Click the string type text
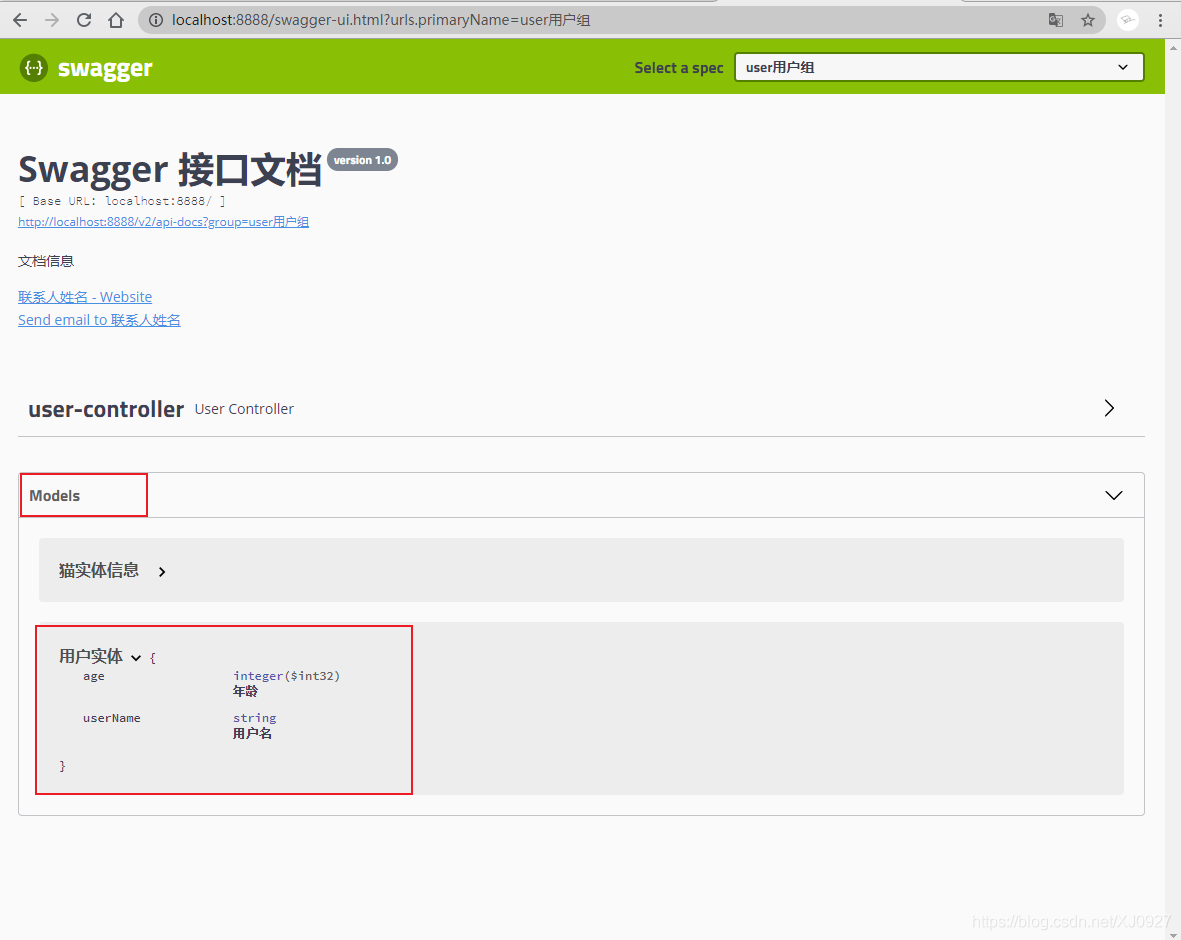This screenshot has height=940, width=1181. 255,719
